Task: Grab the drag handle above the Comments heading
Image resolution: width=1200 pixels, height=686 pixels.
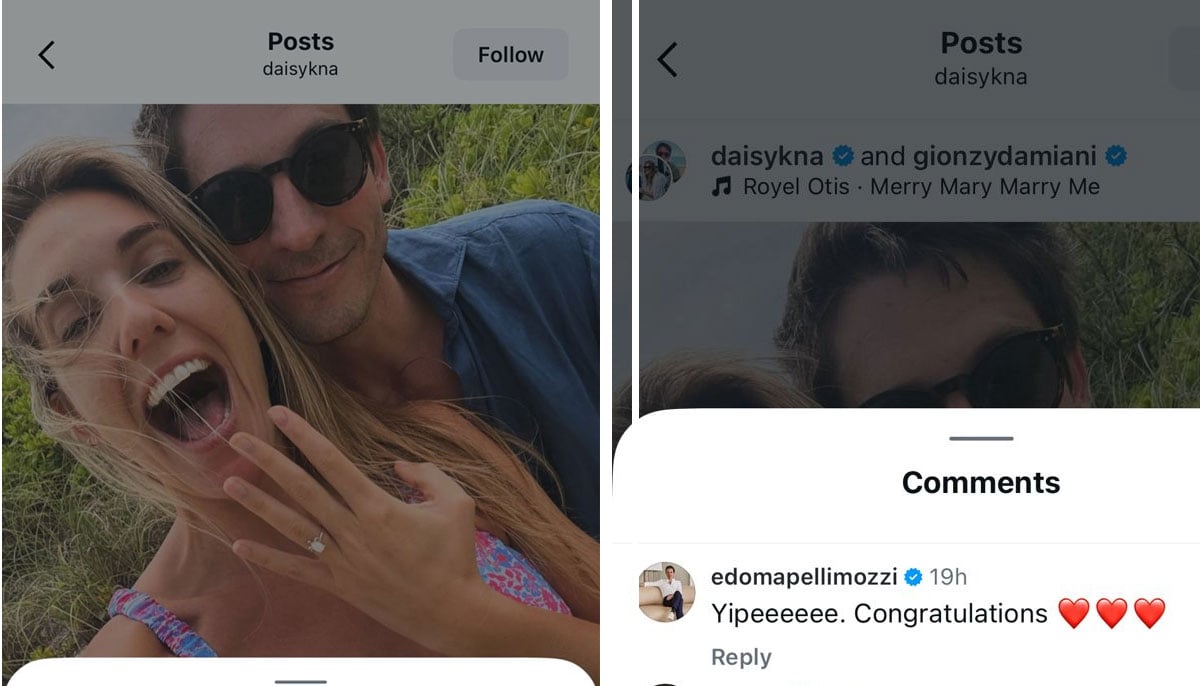Action: tap(981, 438)
